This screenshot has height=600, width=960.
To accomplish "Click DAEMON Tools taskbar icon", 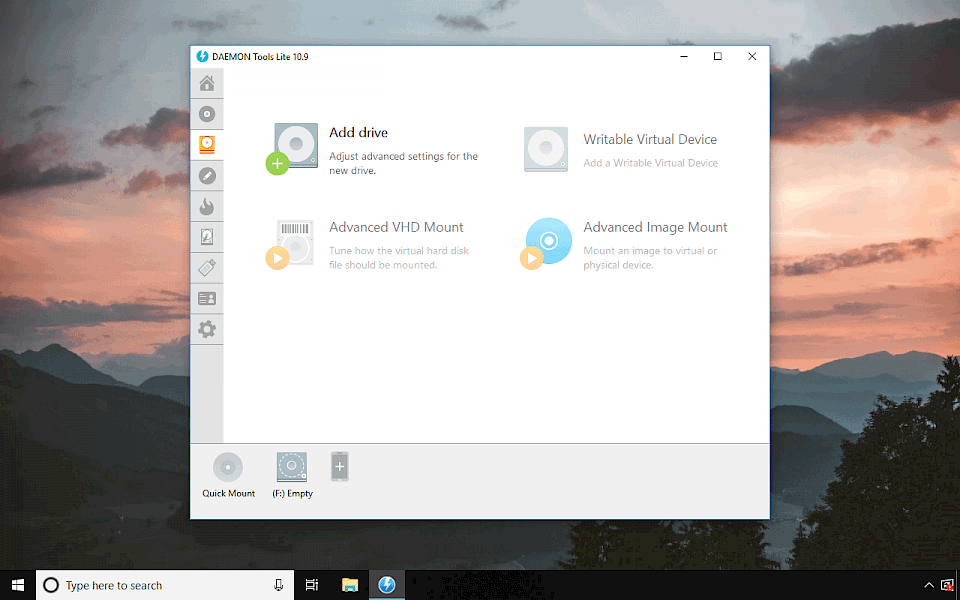I will 386,585.
